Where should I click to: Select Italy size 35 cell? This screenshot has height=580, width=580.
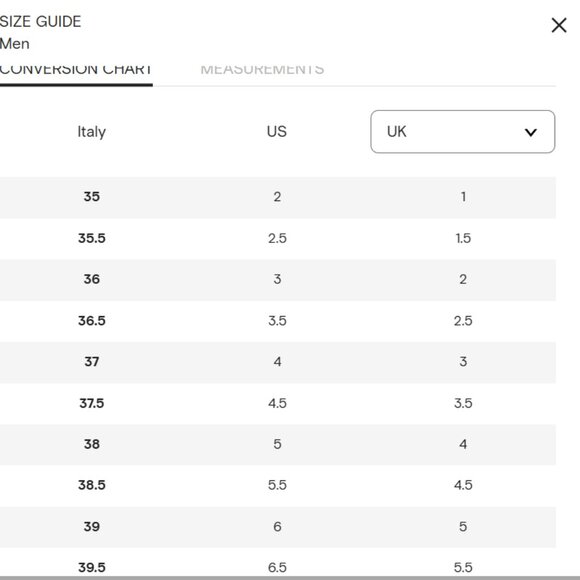(x=92, y=196)
